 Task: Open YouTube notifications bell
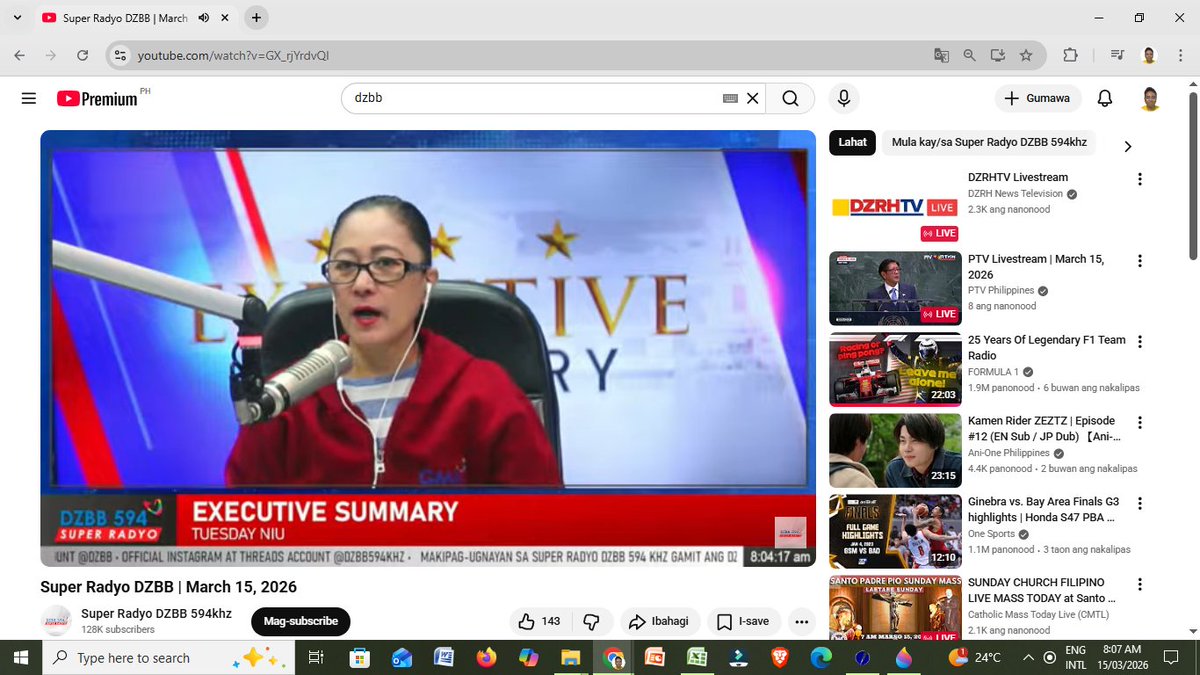tap(1105, 98)
